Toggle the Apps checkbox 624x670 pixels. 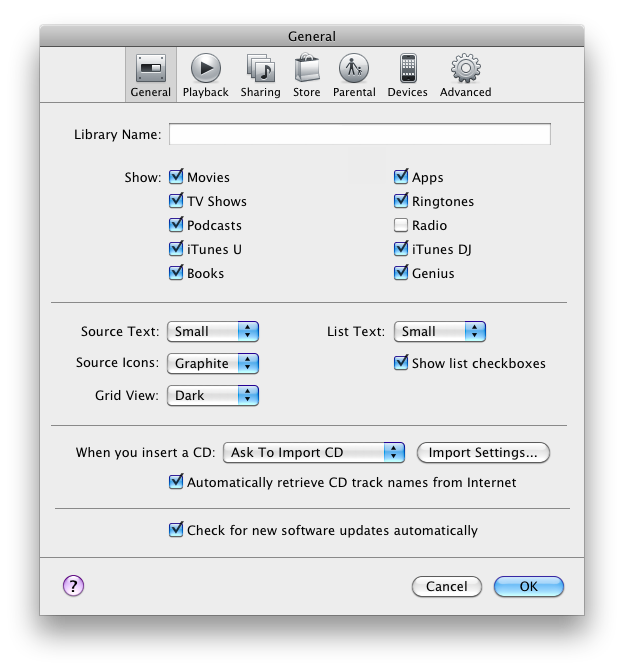(401, 176)
